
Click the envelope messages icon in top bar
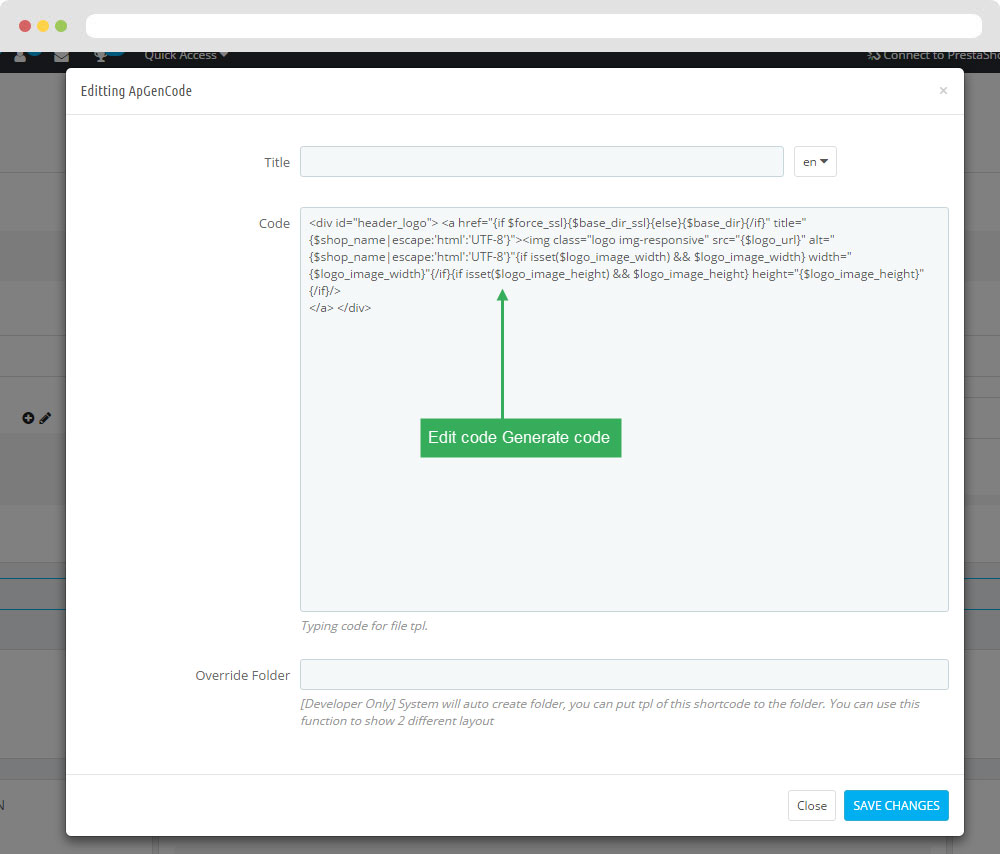click(x=62, y=57)
